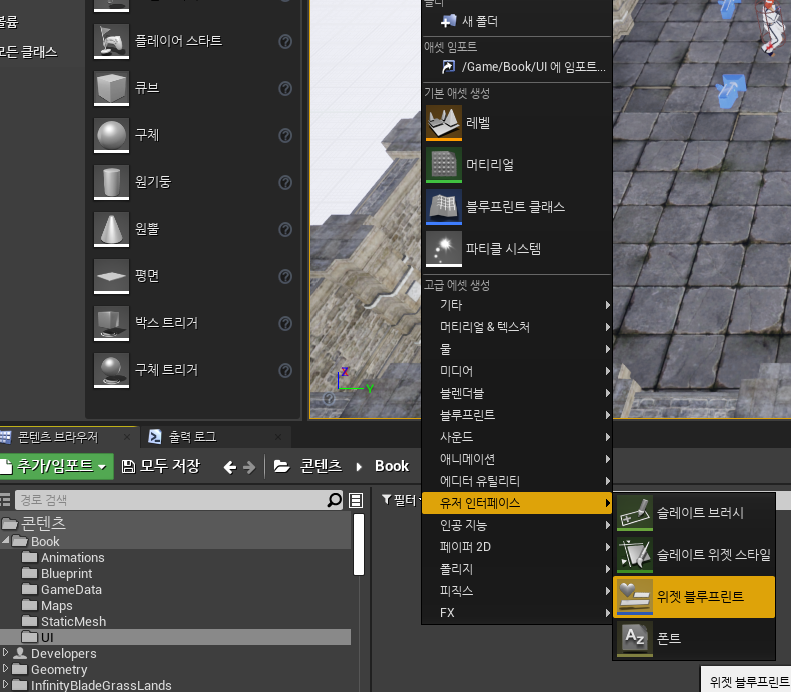Open the 추가/임포트 dropdown button
The image size is (791, 692).
pyautogui.click(x=56, y=466)
